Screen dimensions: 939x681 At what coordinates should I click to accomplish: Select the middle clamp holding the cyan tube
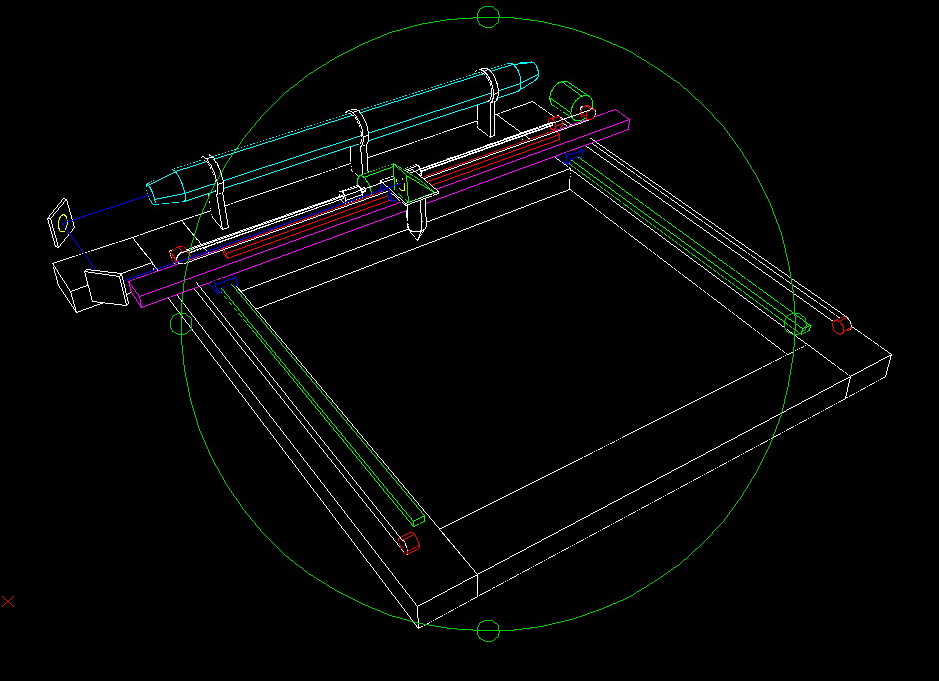point(358,141)
